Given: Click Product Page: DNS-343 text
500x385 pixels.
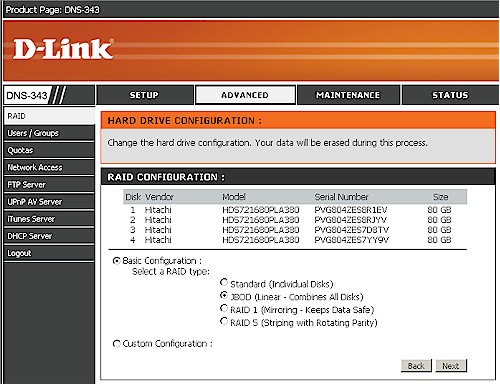Looking at the screenshot, I should tap(53, 10).
